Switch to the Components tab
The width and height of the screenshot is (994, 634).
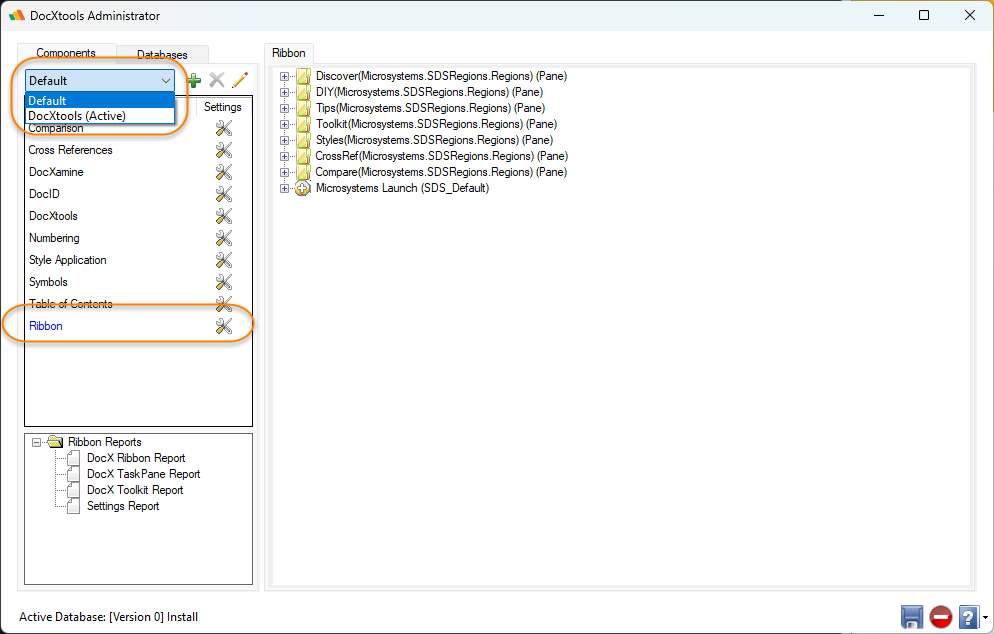coord(66,53)
